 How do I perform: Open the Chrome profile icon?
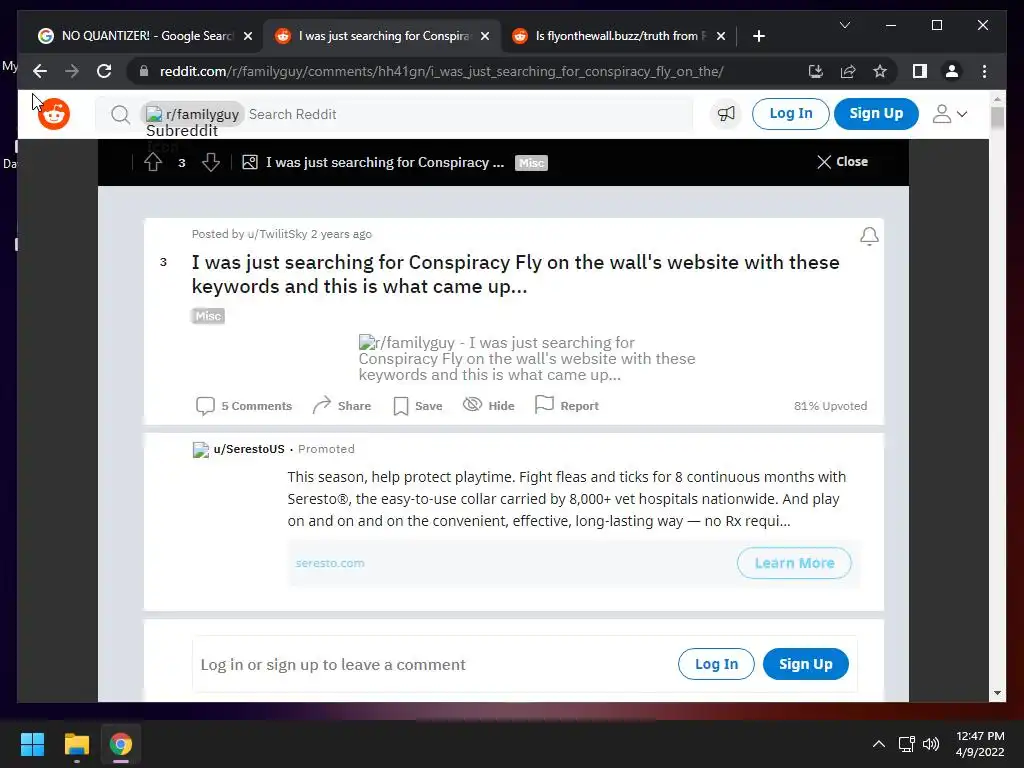click(x=952, y=71)
